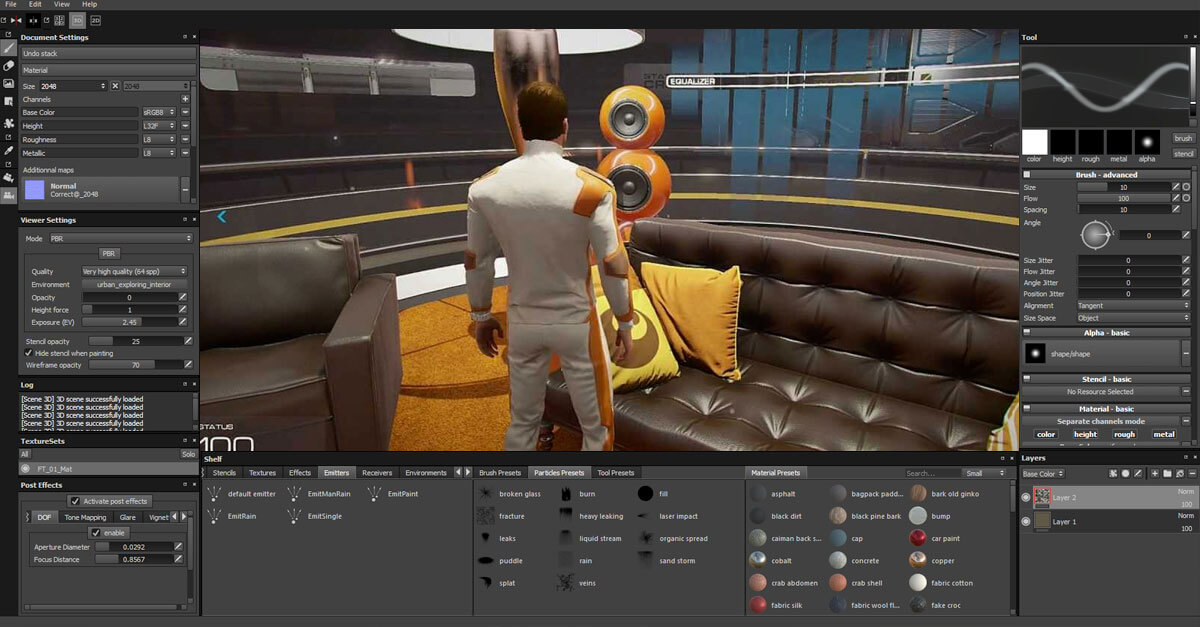Switch to the Textures shelf tab

tap(262, 473)
